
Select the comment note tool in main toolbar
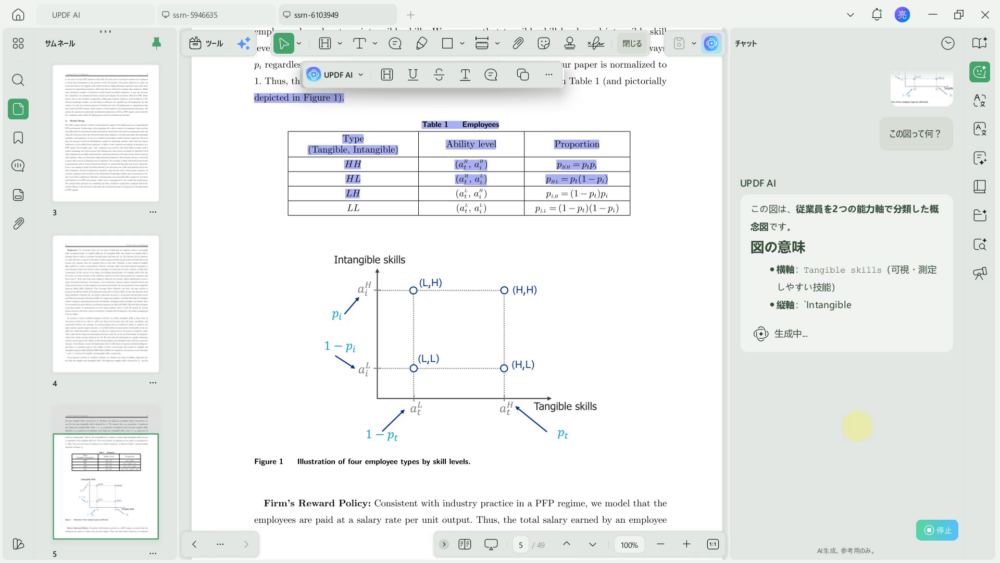click(x=395, y=43)
